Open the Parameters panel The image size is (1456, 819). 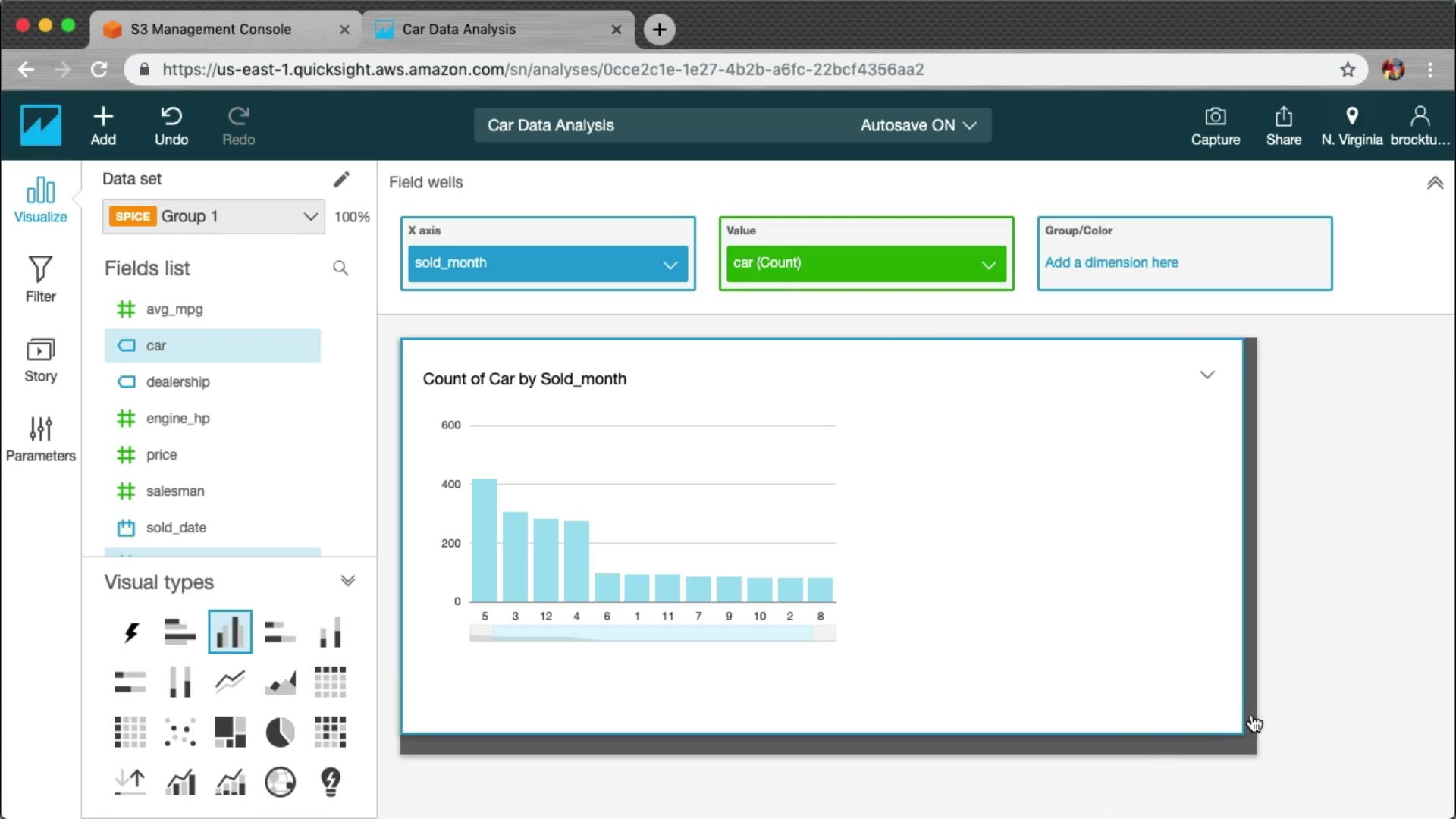click(40, 438)
